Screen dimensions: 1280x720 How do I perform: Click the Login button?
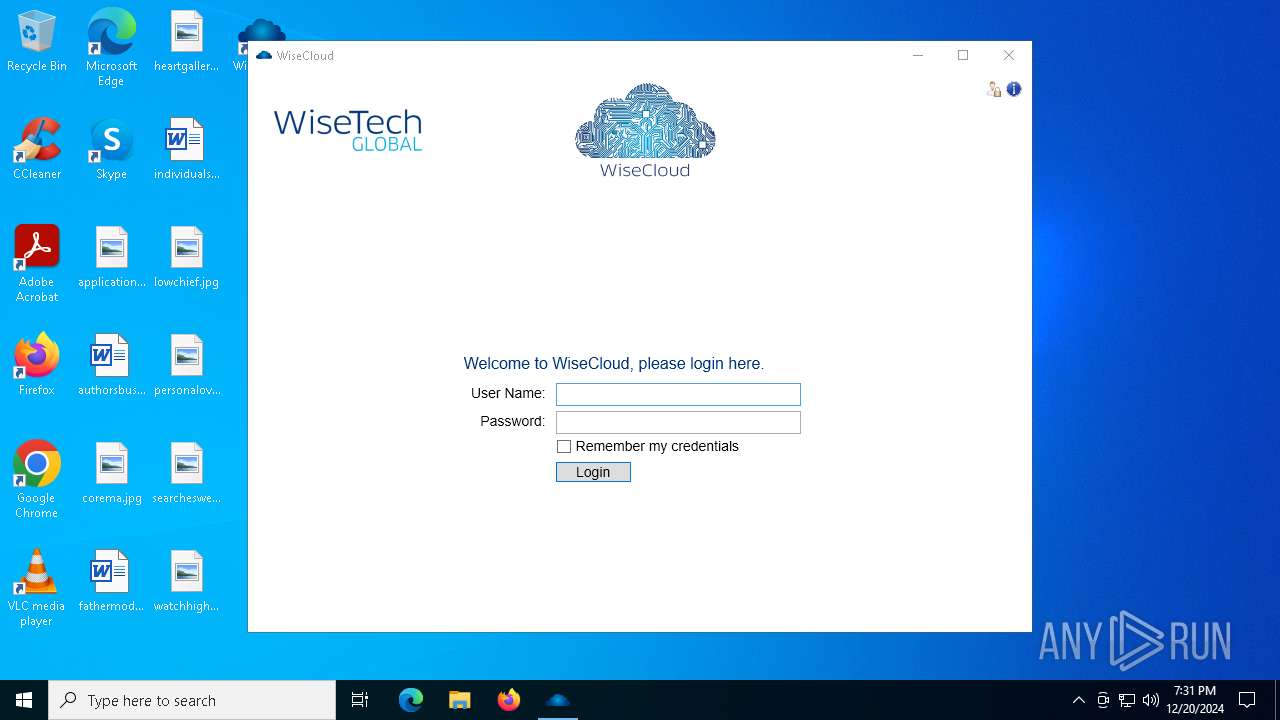[x=593, y=472]
